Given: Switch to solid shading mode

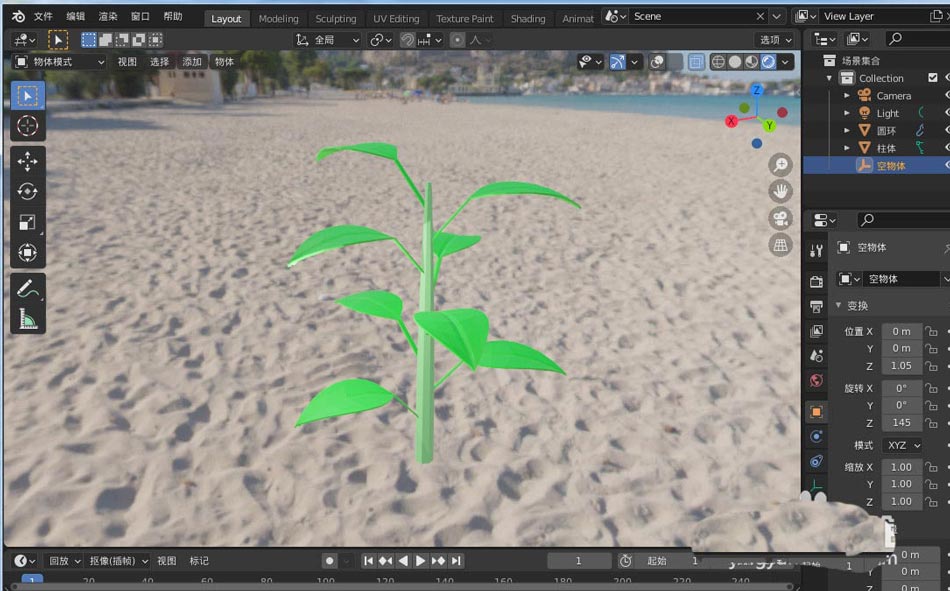Looking at the screenshot, I should point(735,62).
